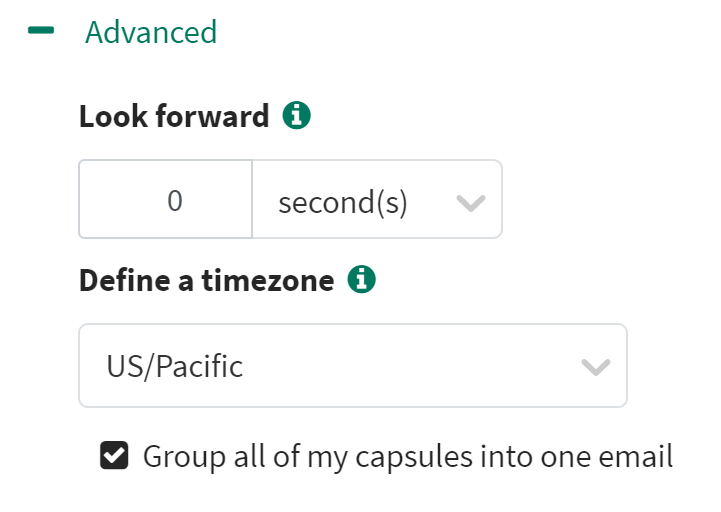
Task: Click the 0 value in Look forward
Action: (175, 201)
